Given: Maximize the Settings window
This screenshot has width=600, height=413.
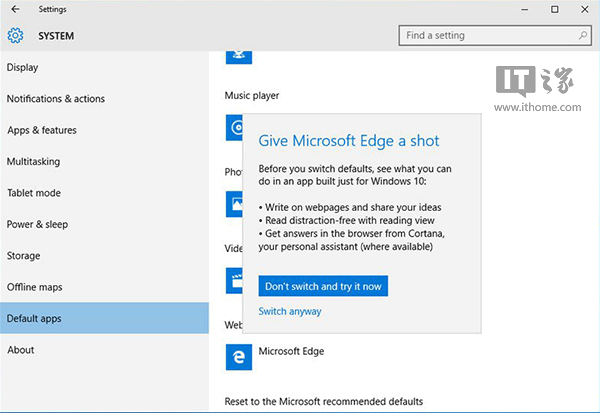Looking at the screenshot, I should coord(554,10).
